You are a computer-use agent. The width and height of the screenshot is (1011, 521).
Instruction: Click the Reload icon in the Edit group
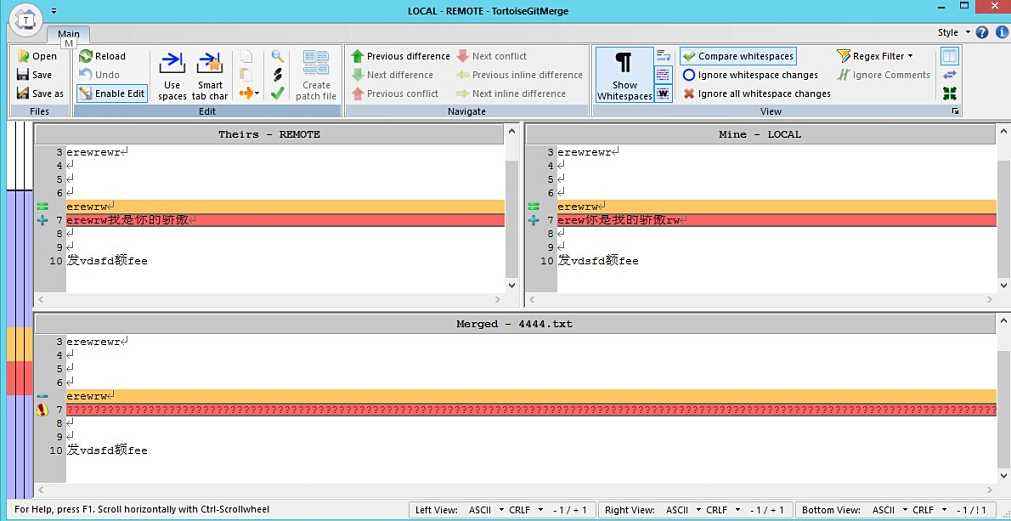point(86,57)
